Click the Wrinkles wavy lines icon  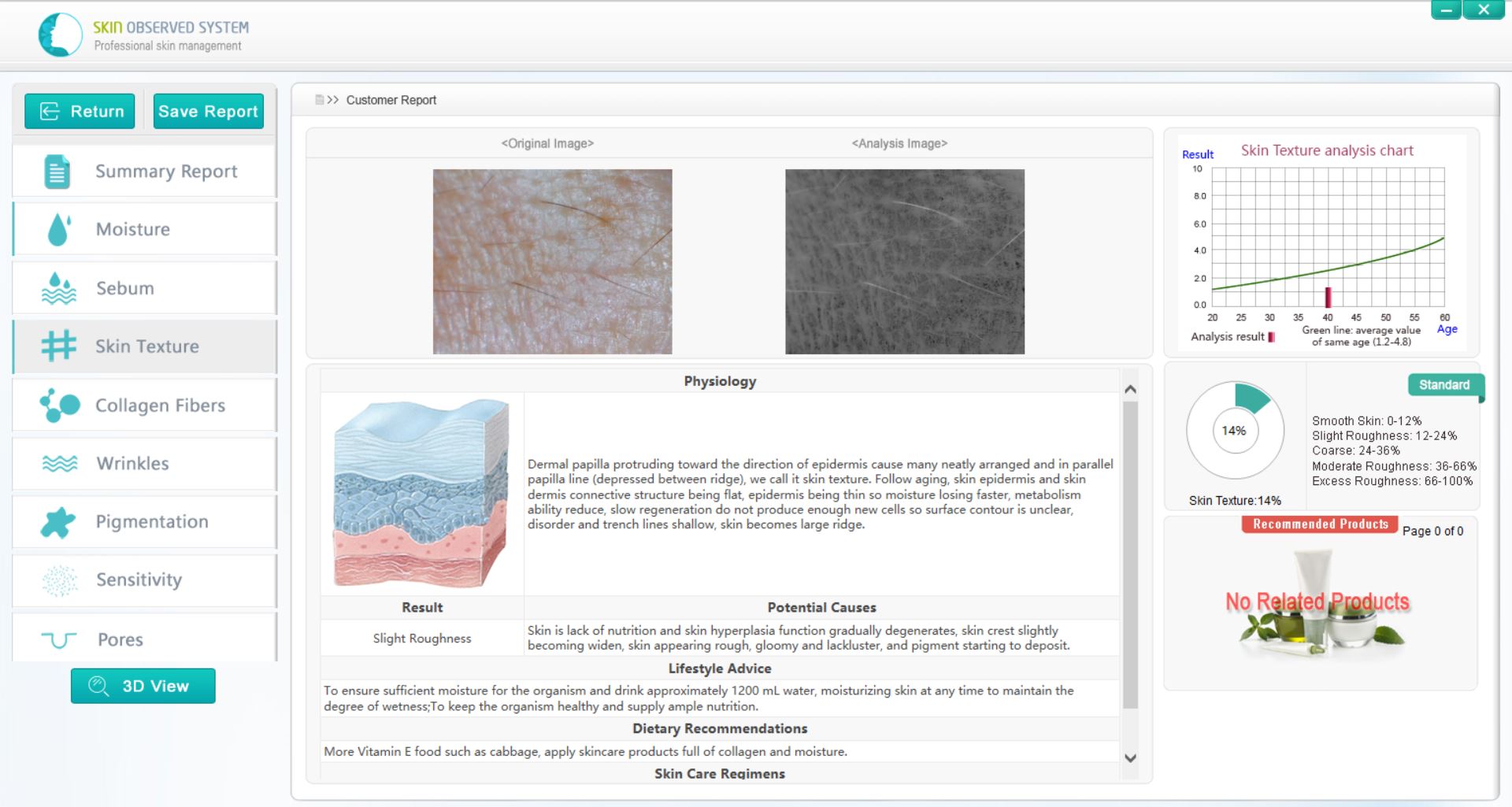pos(59,464)
